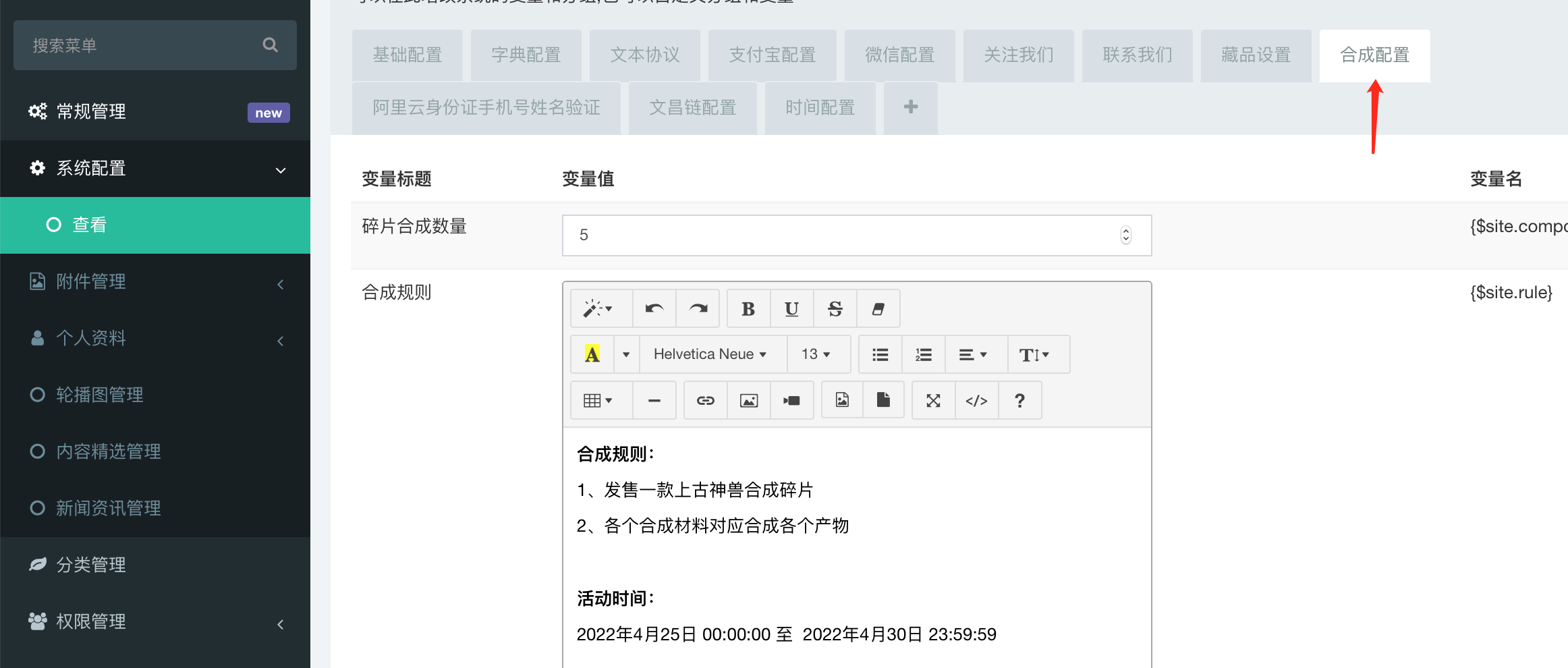Screen dimensions: 1568x668
Task: Select the 支付宝配置 tab
Action: coord(773,55)
